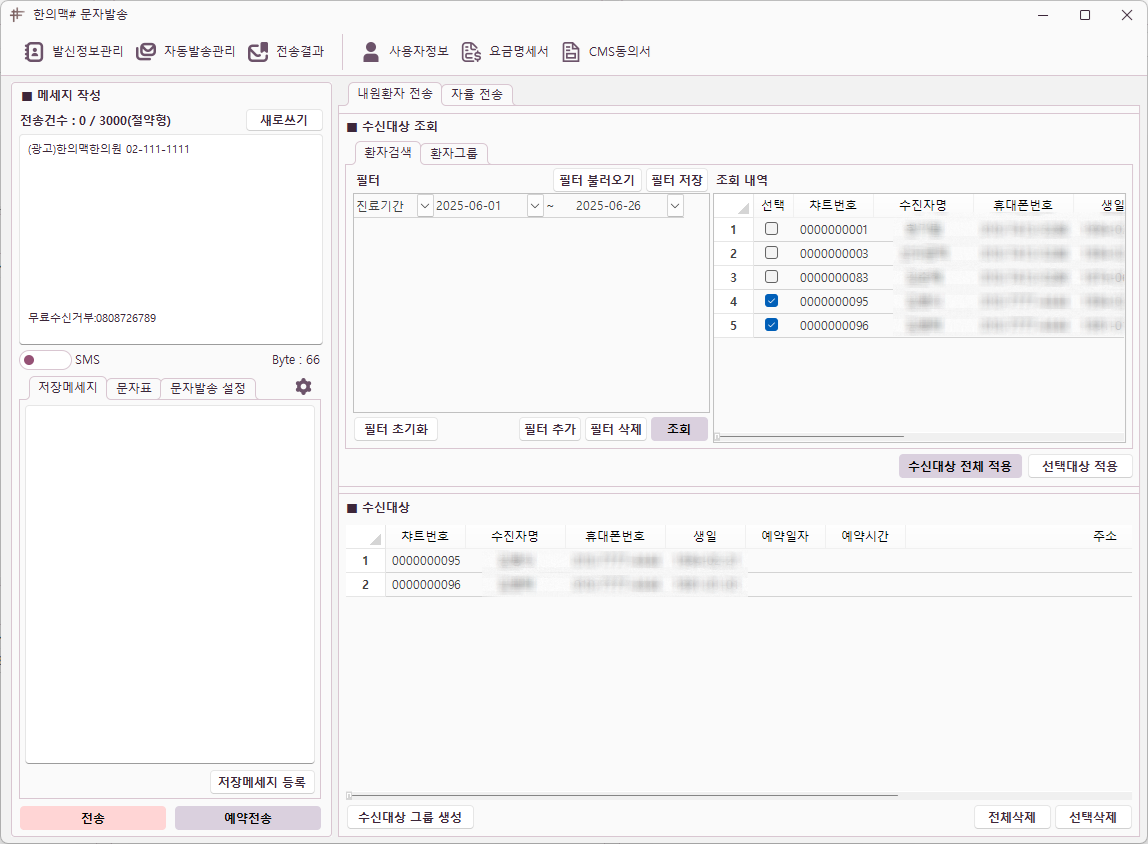The image size is (1148, 844).
Task: Click the 한의맥 app icon in title bar
Action: tap(16, 15)
